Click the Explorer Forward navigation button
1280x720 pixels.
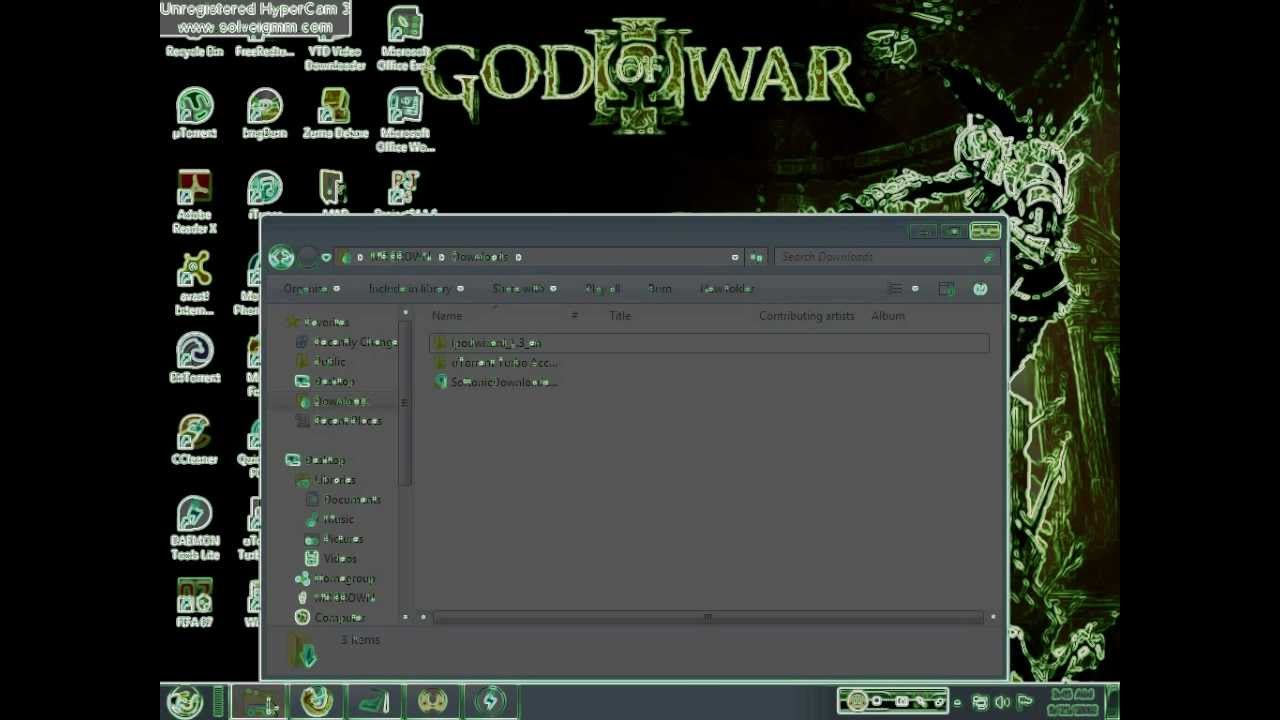pos(307,257)
